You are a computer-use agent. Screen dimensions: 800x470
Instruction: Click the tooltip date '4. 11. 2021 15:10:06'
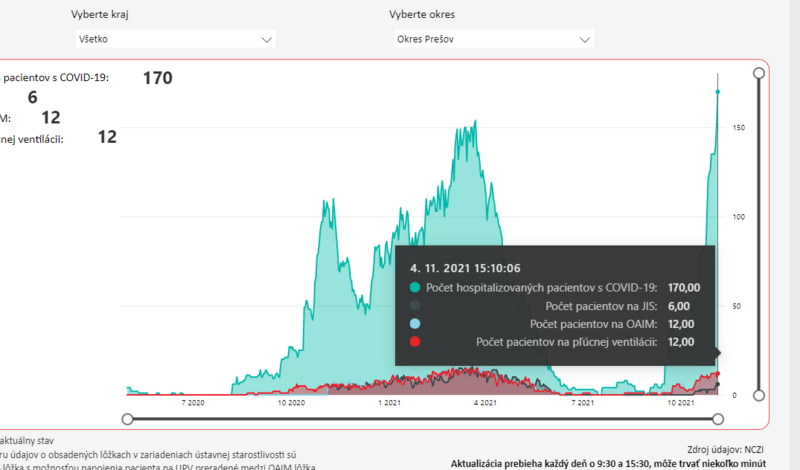465,268
